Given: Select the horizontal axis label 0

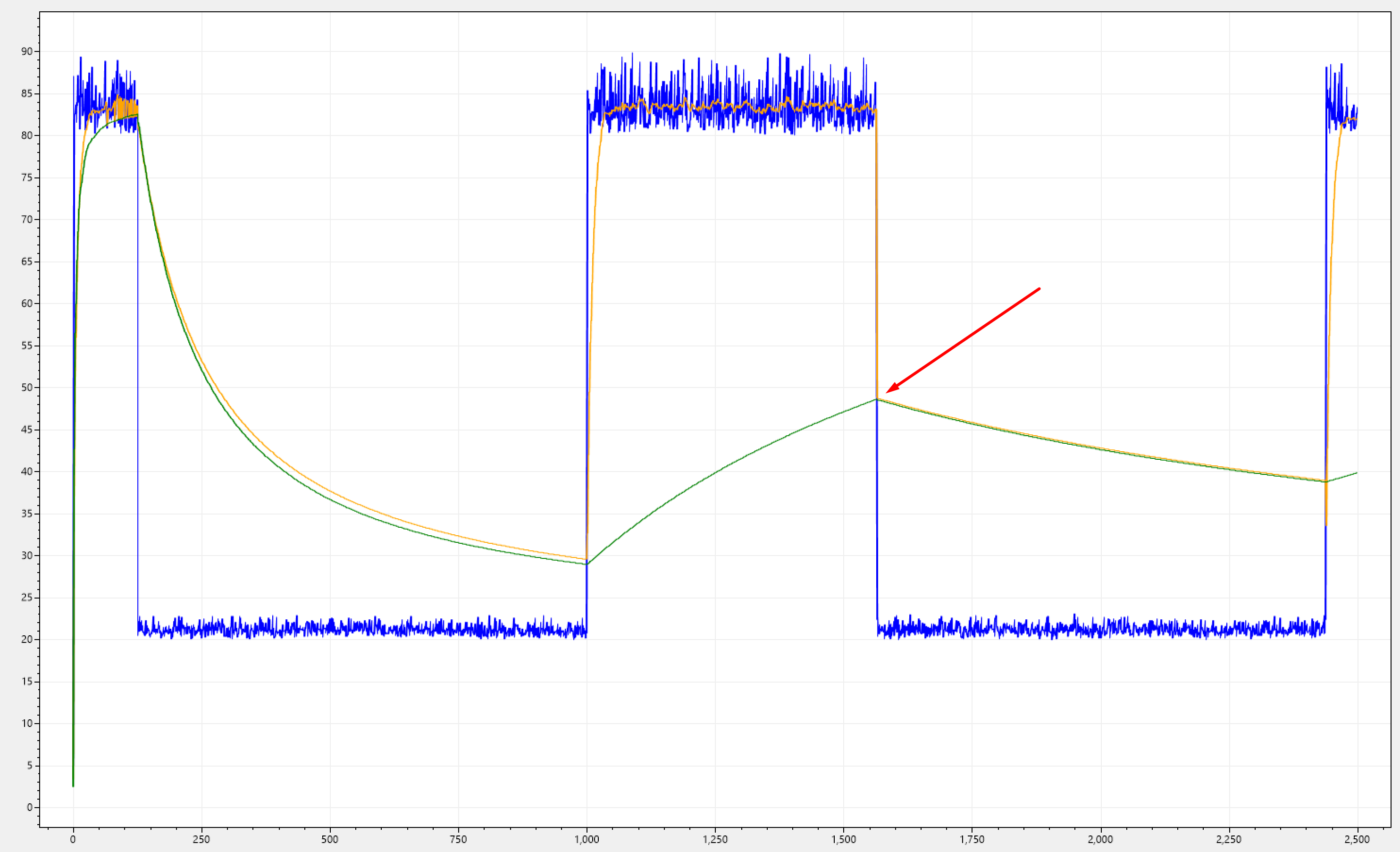Looking at the screenshot, I should [x=73, y=840].
